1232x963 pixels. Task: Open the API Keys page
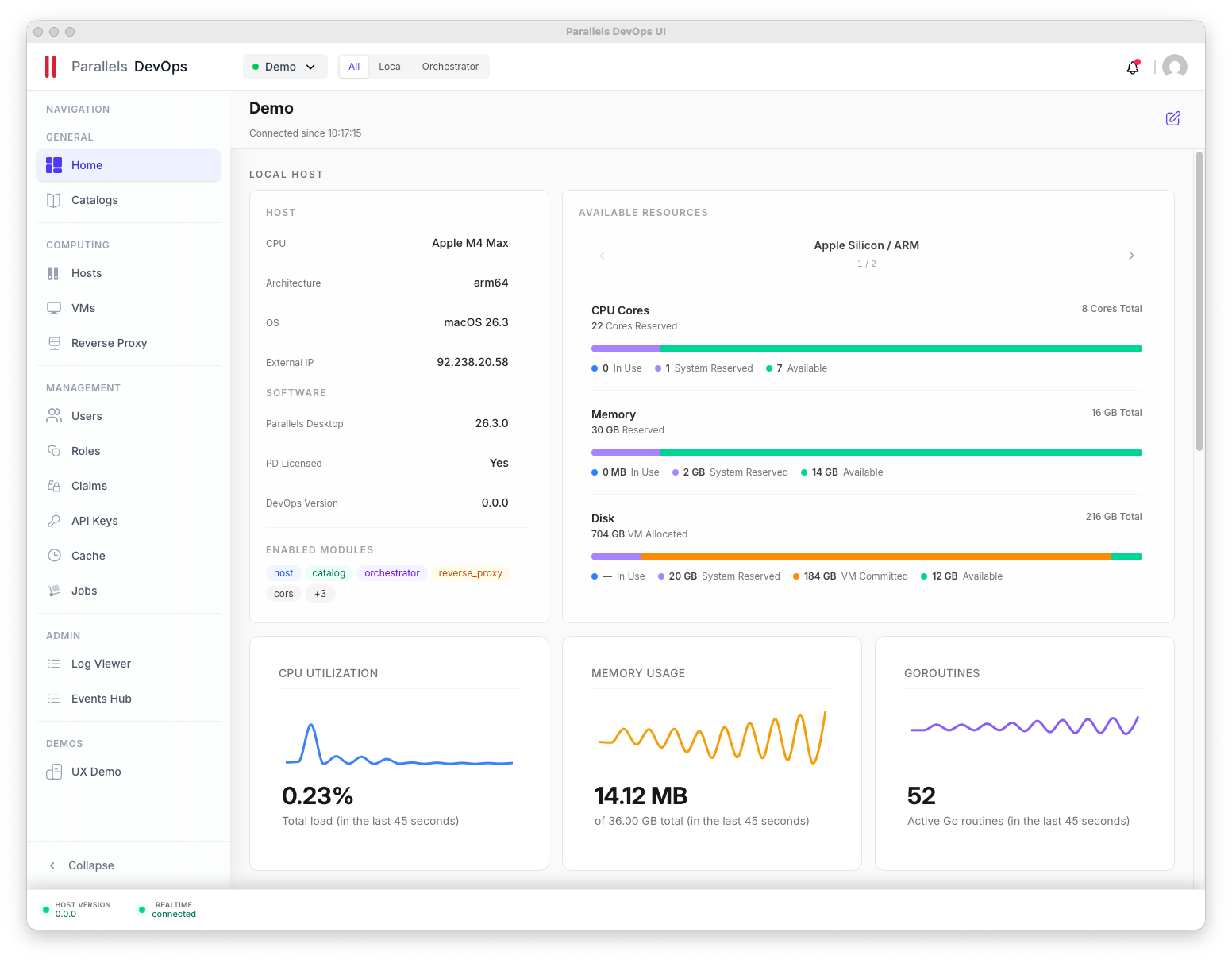(x=129, y=521)
